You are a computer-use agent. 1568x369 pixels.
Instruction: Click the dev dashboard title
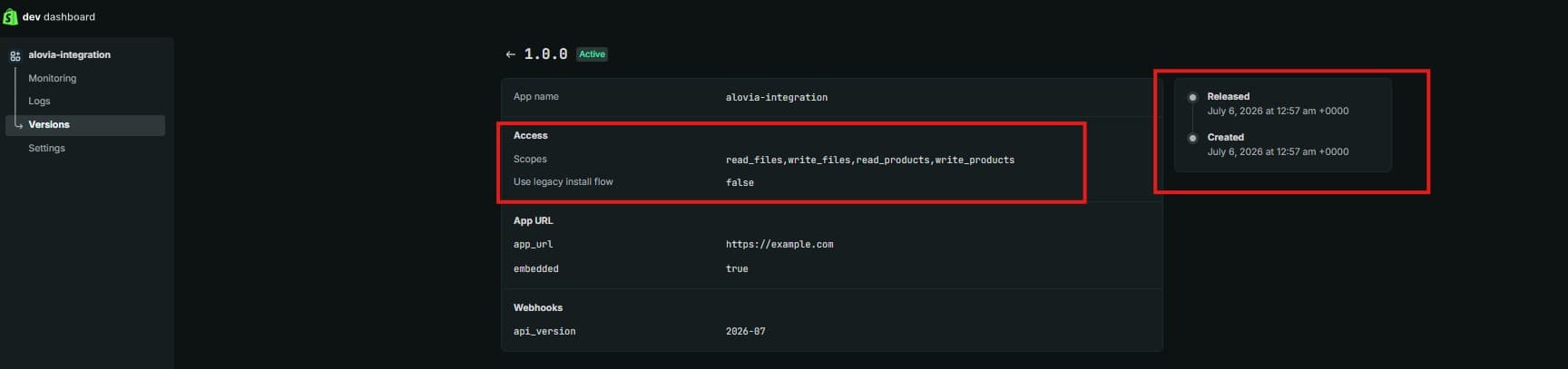[59, 16]
